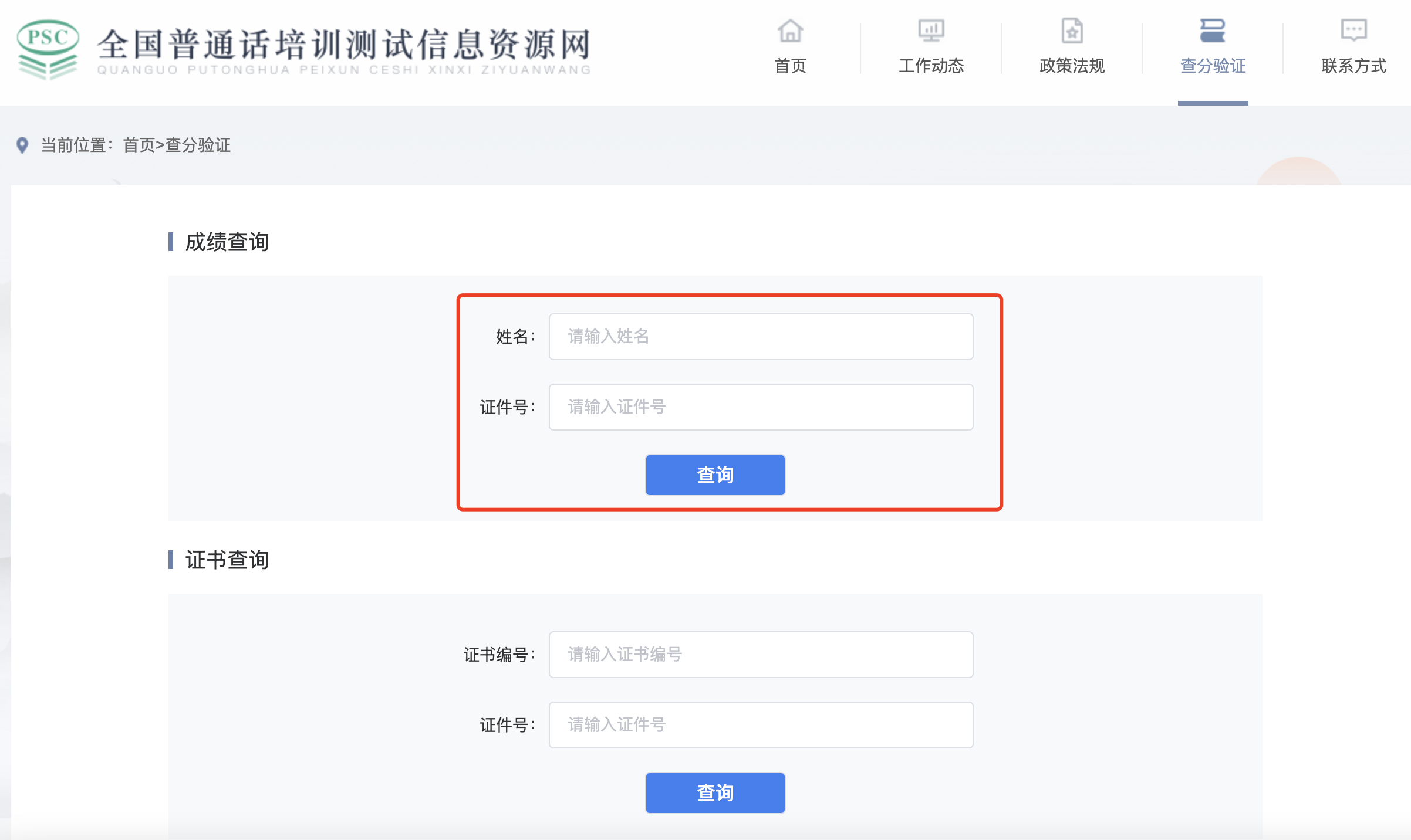
Task: Click the monitor icon above 工作动态
Action: click(931, 31)
